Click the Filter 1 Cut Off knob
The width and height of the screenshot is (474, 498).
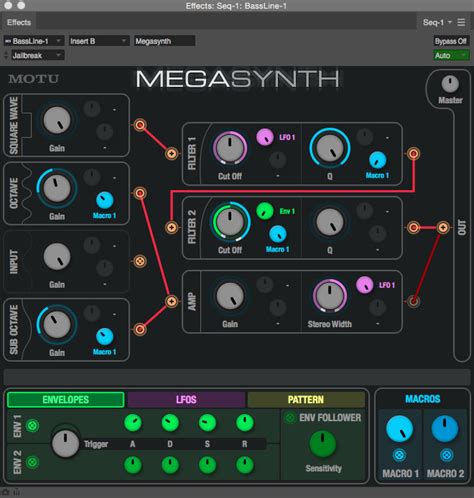tap(230, 148)
